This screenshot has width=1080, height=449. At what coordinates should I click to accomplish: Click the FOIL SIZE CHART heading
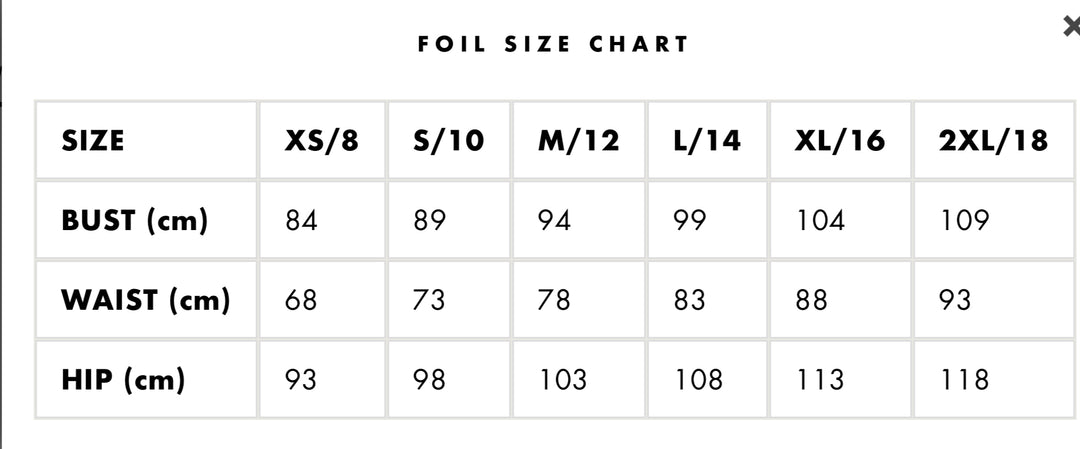pos(553,44)
